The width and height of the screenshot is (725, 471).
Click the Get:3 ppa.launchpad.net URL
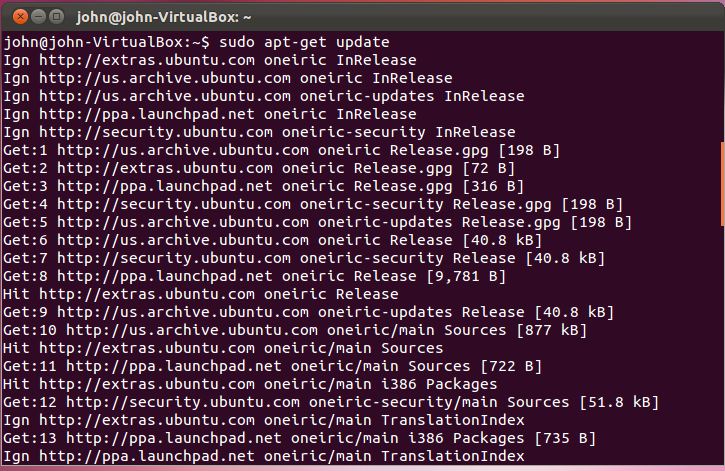pos(165,186)
